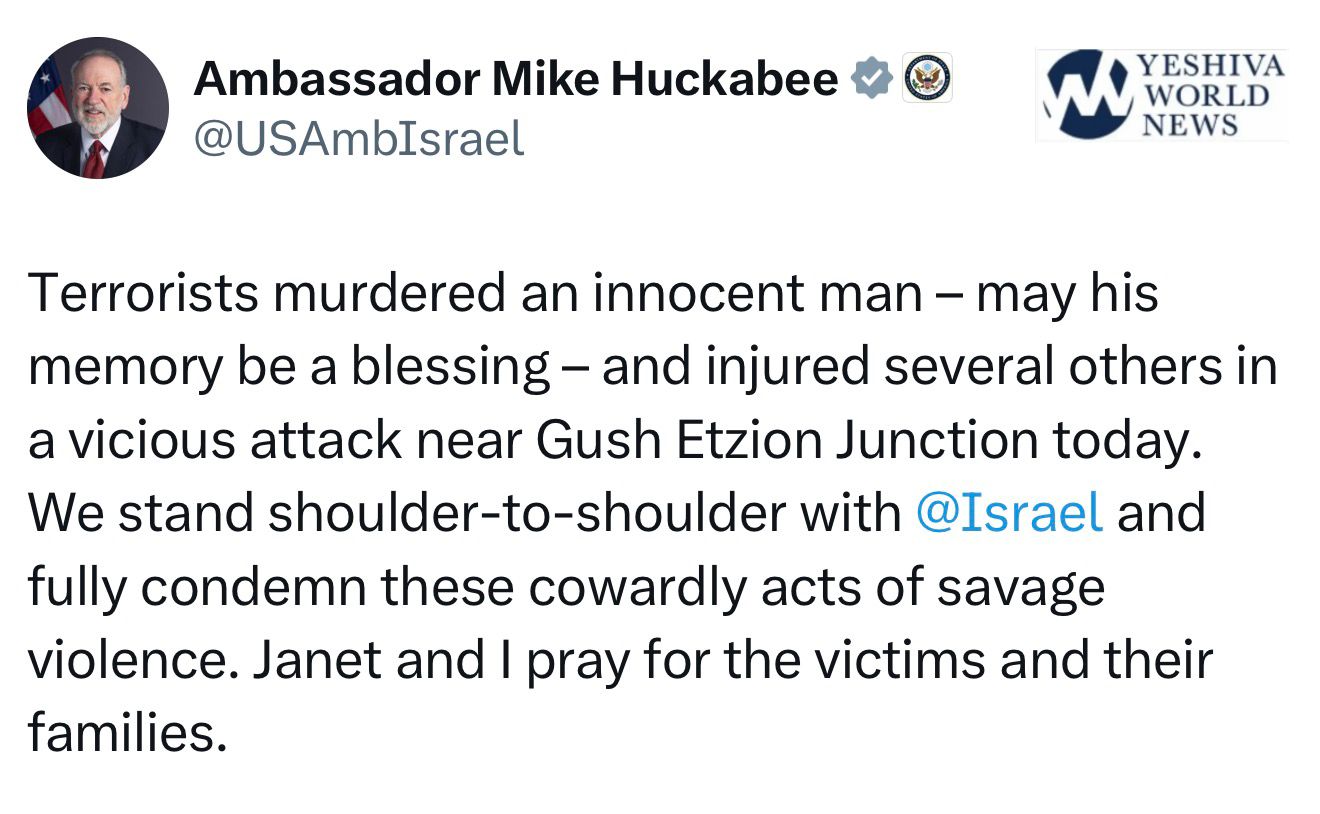The height and width of the screenshot is (814, 1320).
Task: Click the government seal badge beside the name
Action: [928, 78]
